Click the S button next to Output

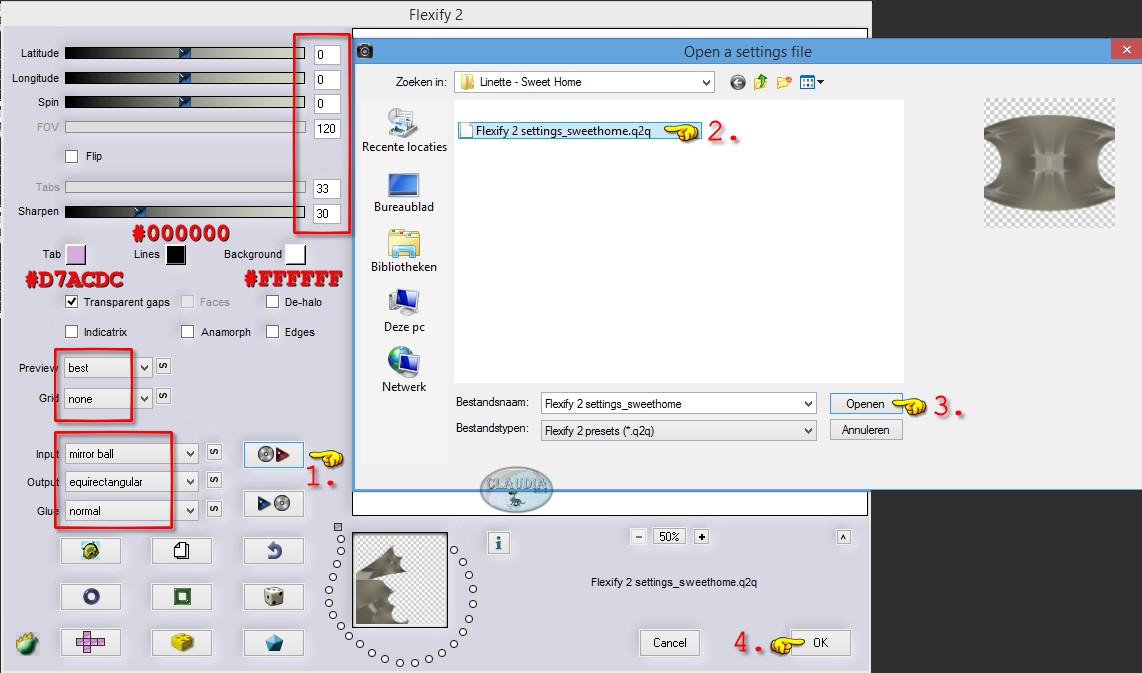tap(214, 480)
